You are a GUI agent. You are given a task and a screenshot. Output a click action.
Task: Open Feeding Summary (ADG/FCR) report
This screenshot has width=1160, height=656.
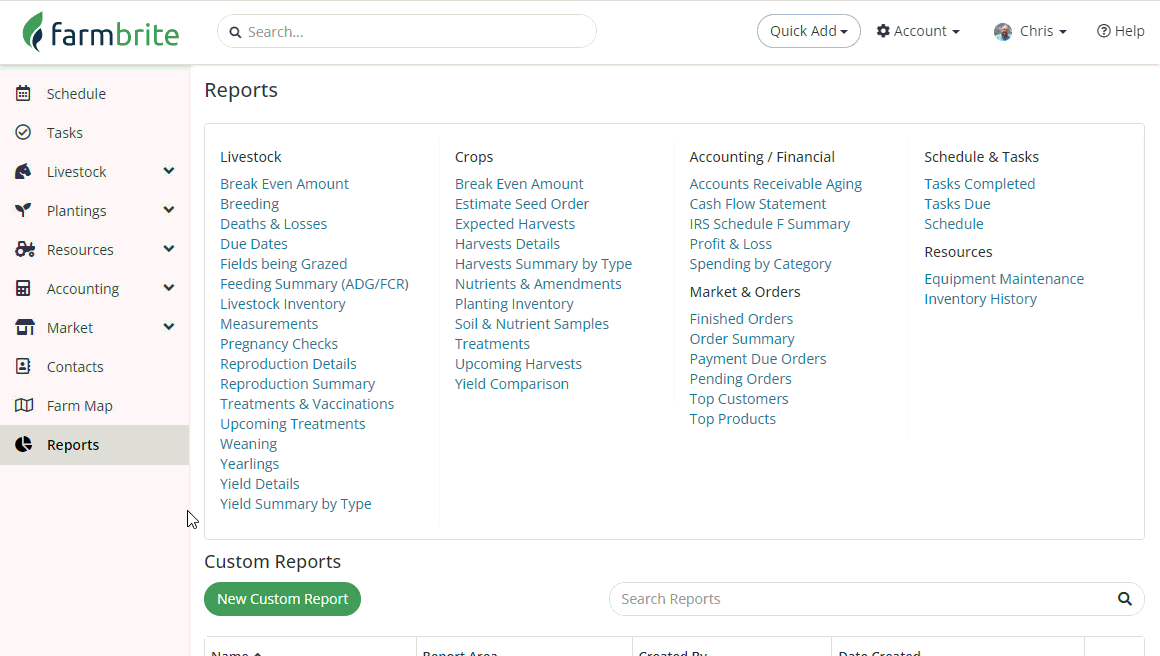314,284
